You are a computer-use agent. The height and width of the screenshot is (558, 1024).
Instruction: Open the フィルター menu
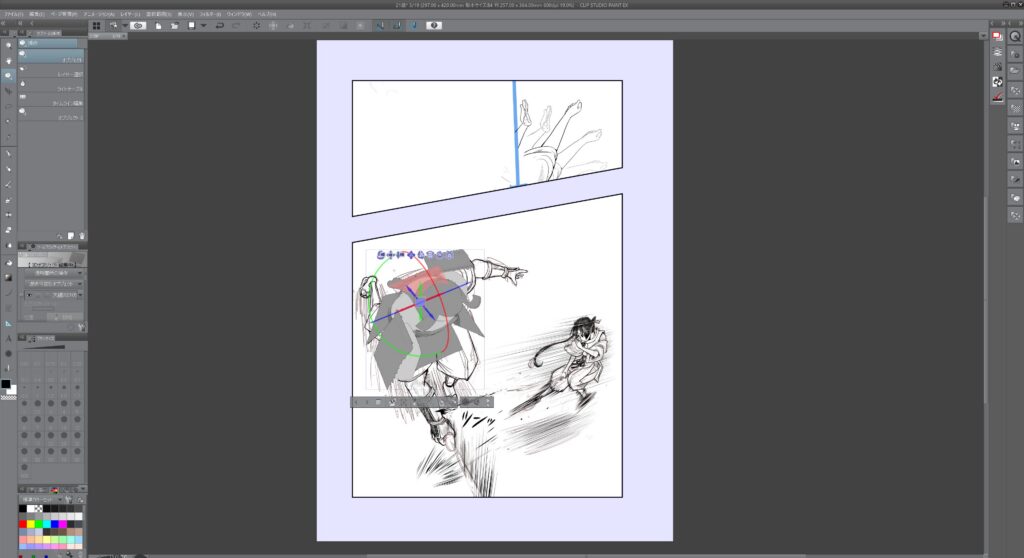point(210,14)
